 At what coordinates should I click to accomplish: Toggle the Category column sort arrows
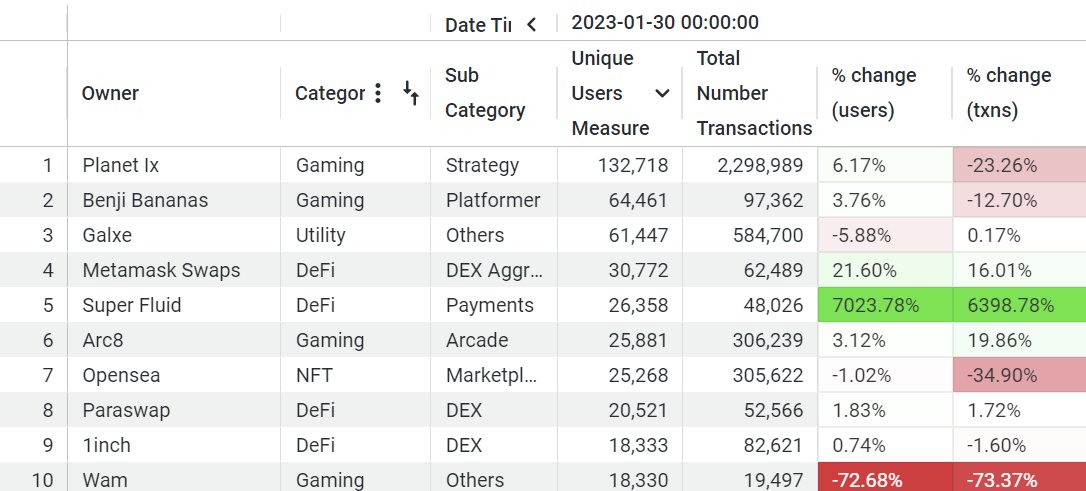[x=411, y=93]
